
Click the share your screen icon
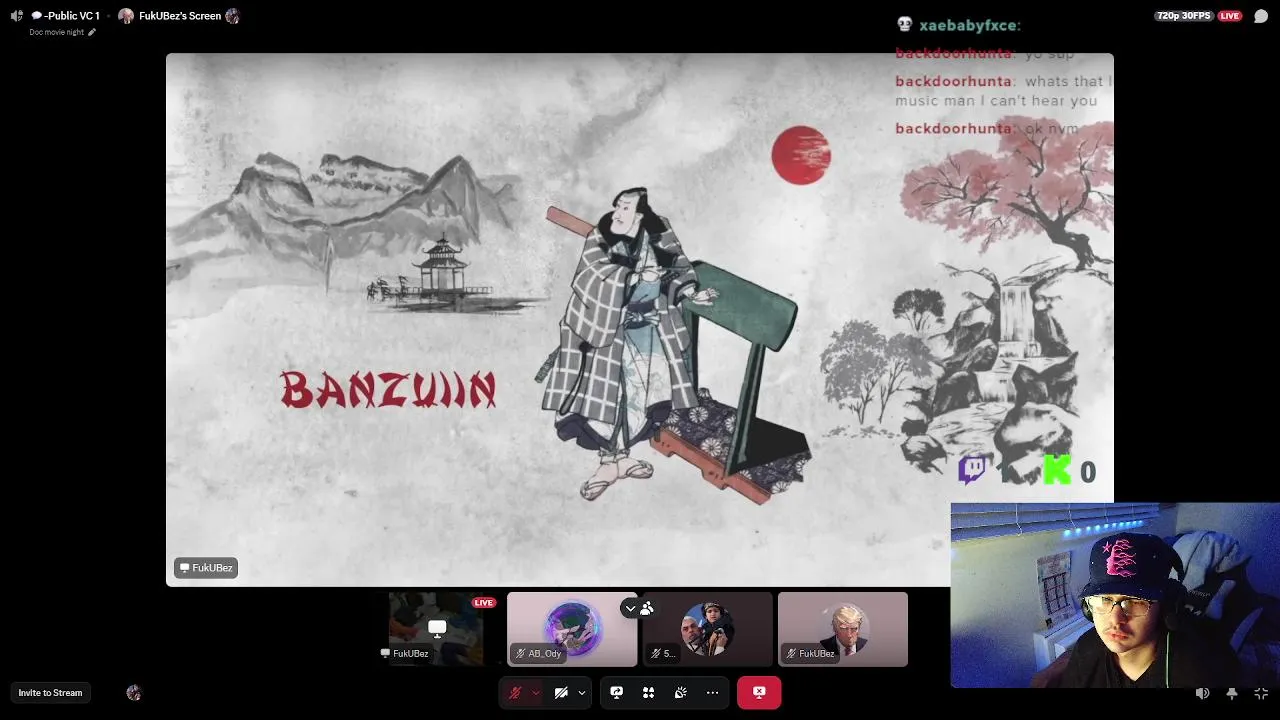coord(617,693)
